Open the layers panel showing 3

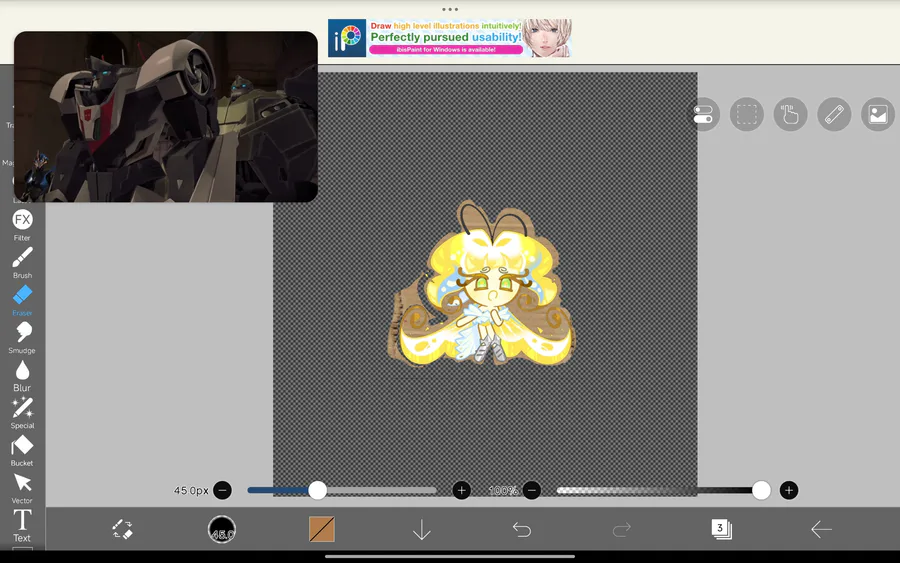pos(721,529)
